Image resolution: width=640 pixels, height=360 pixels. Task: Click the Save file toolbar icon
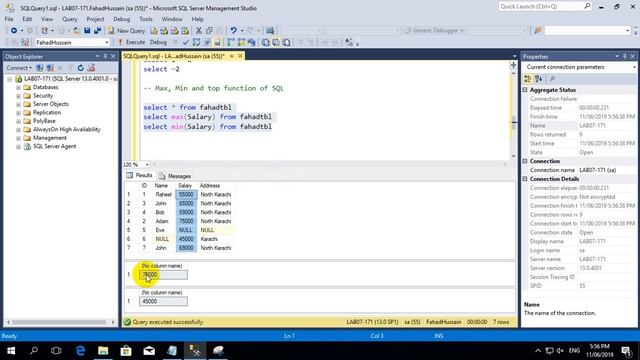pos(87,31)
